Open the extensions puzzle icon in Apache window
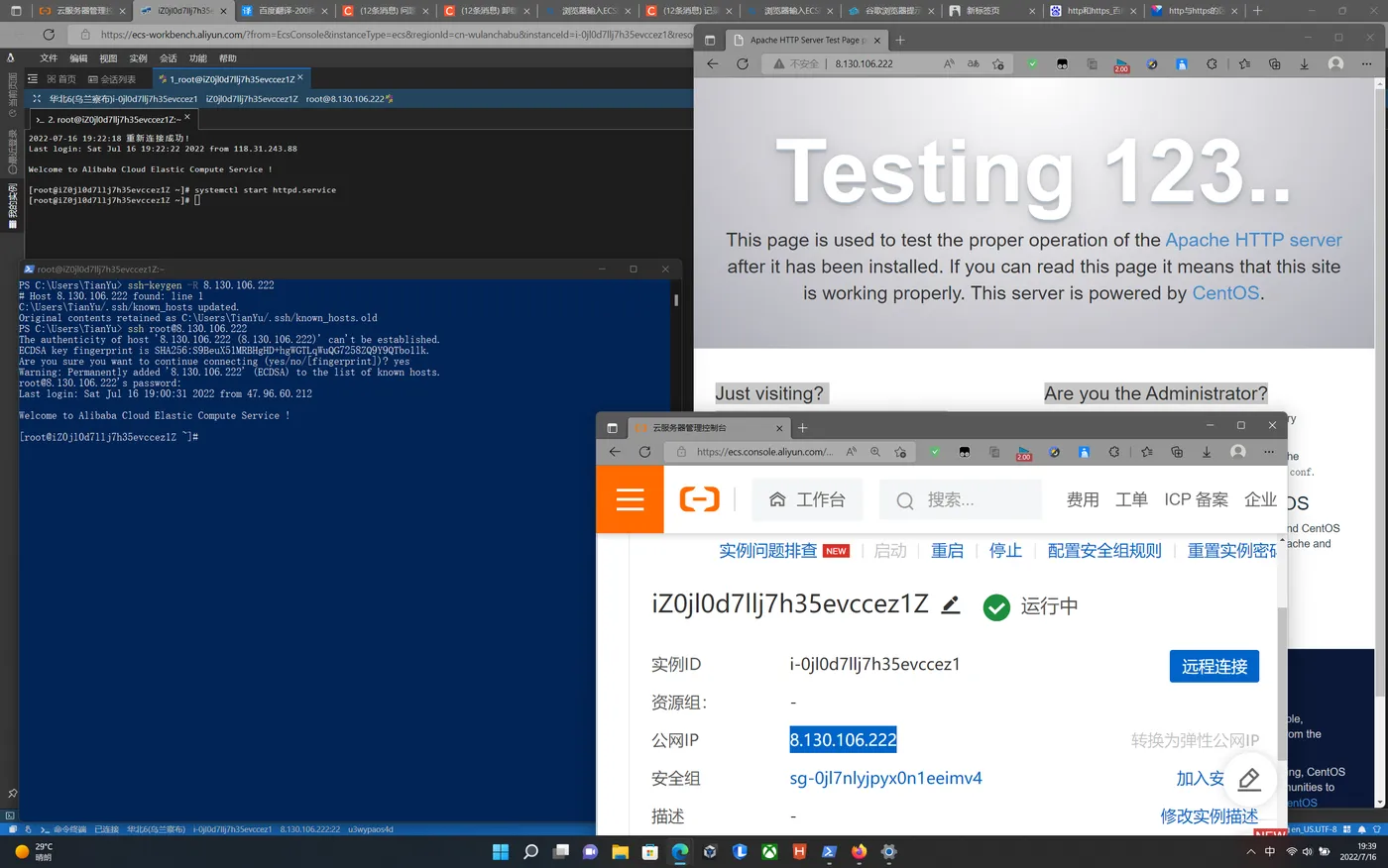 (x=1212, y=63)
